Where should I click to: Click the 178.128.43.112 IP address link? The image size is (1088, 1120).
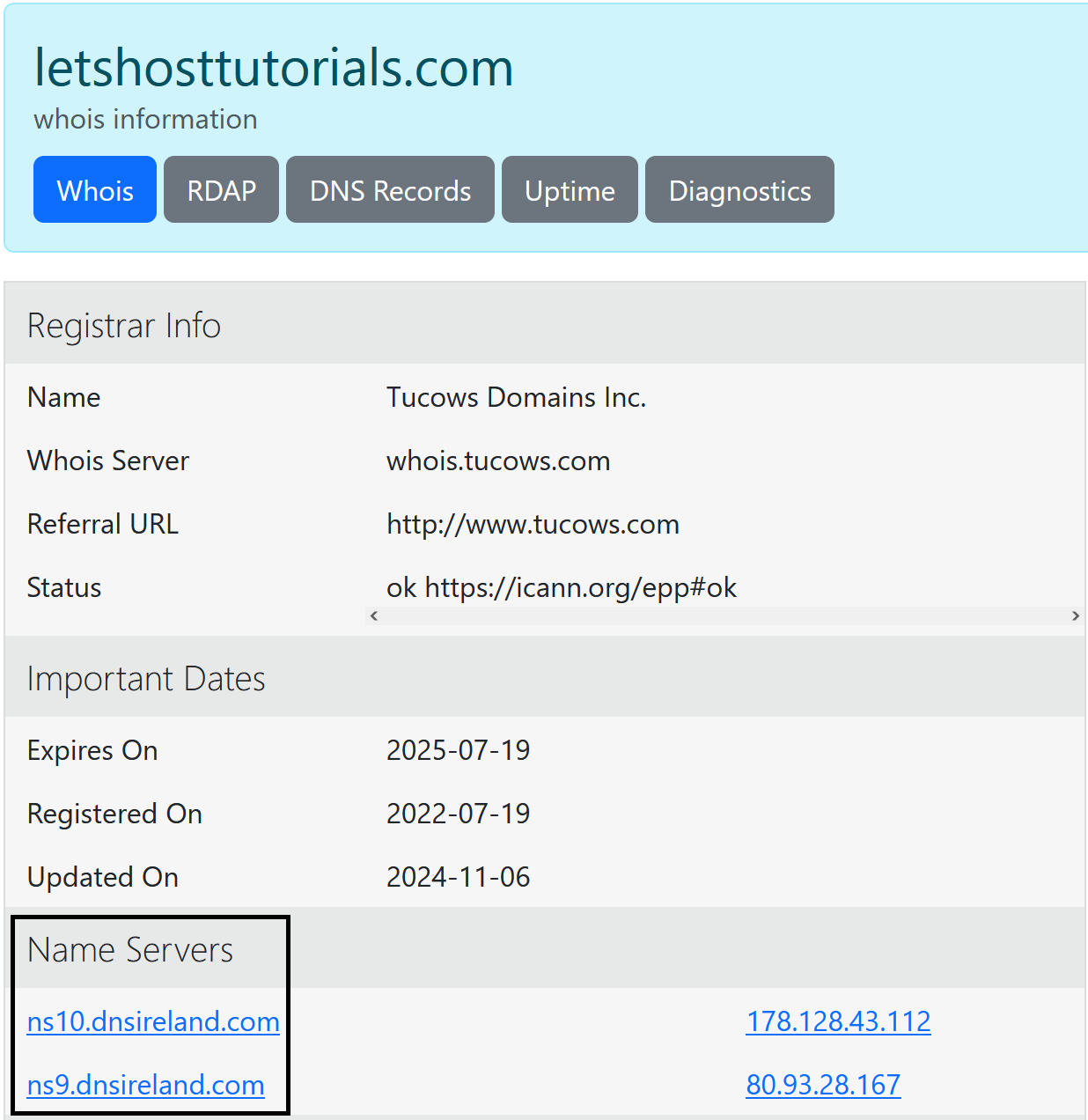(838, 1021)
